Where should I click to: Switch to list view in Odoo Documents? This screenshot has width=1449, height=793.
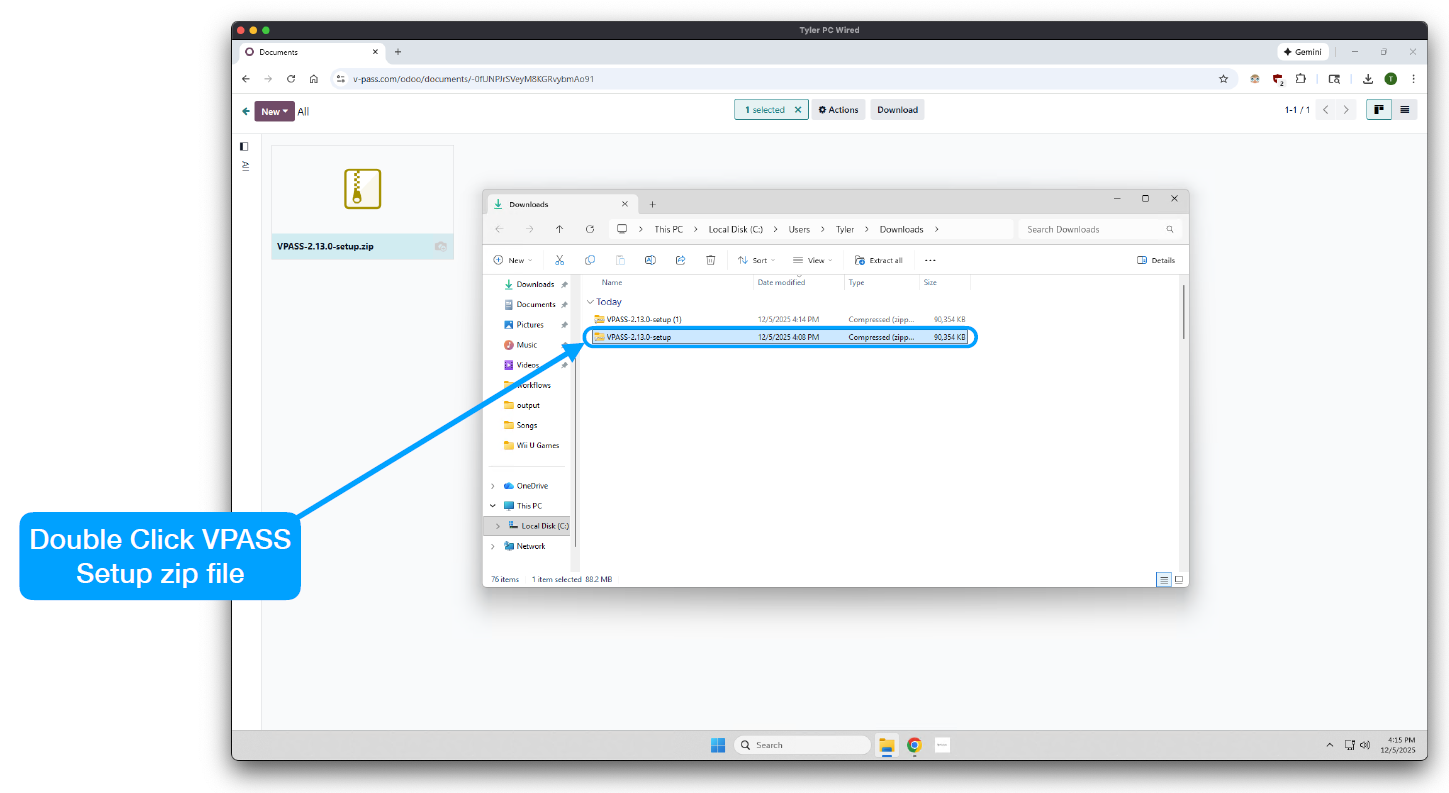click(1405, 110)
